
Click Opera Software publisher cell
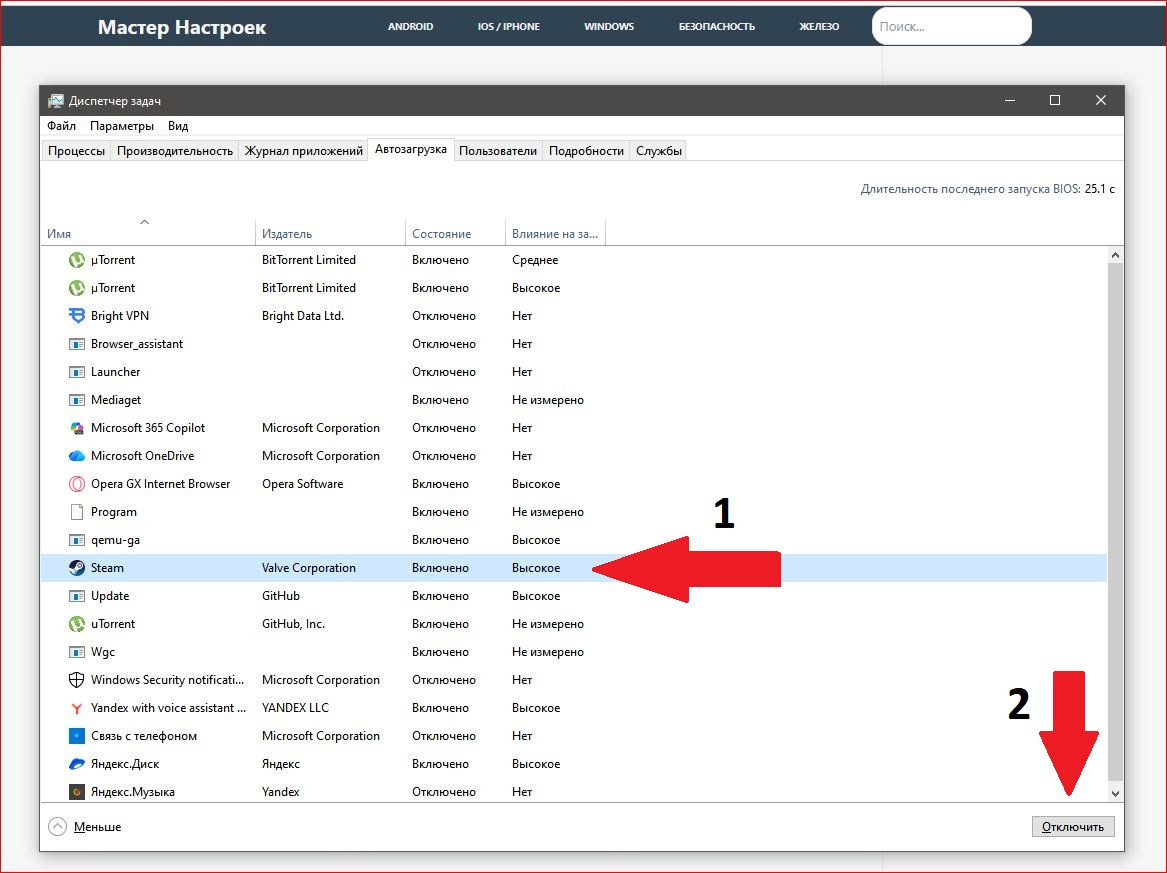coord(302,484)
